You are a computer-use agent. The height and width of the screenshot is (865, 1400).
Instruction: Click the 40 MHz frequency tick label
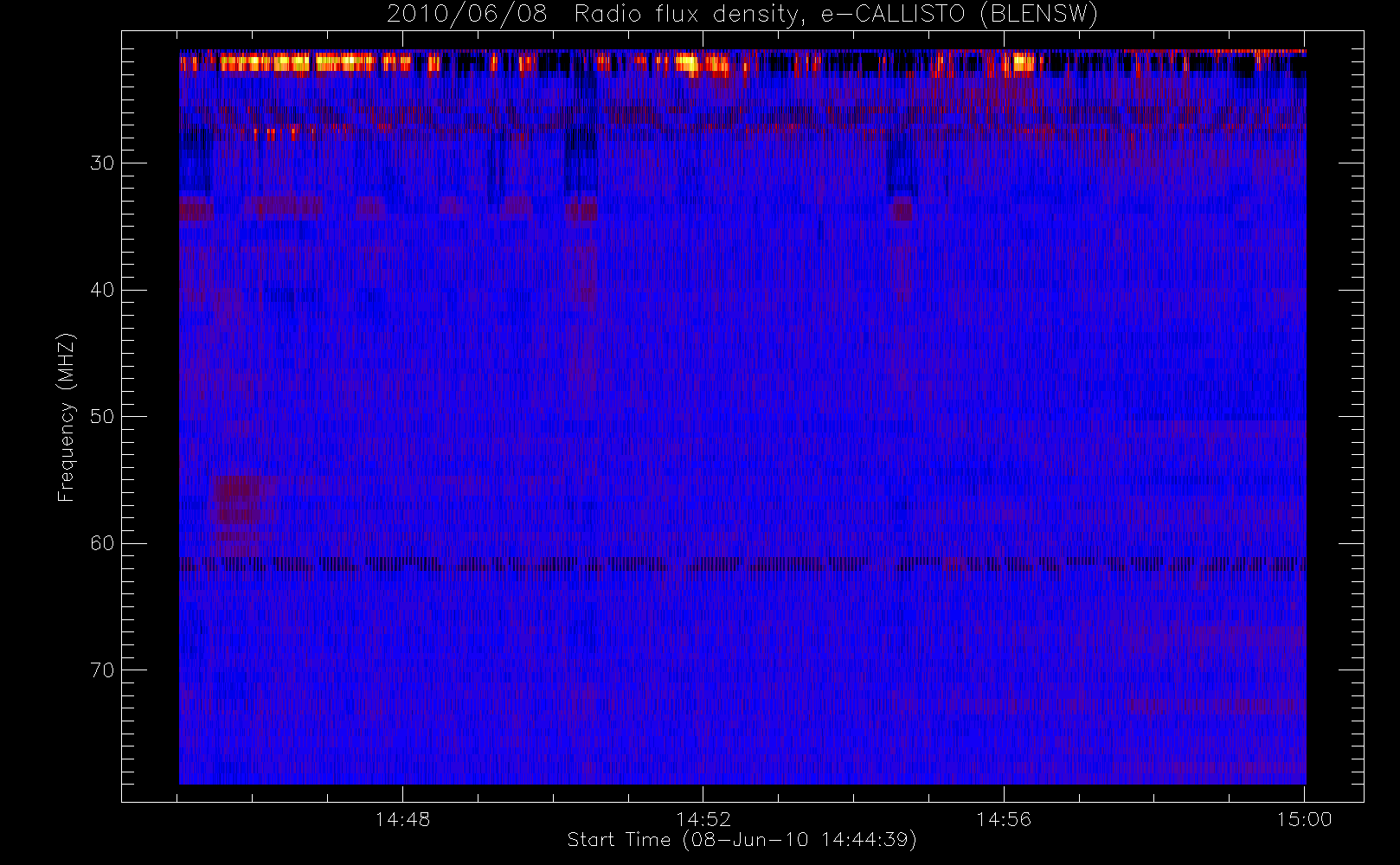point(102,290)
